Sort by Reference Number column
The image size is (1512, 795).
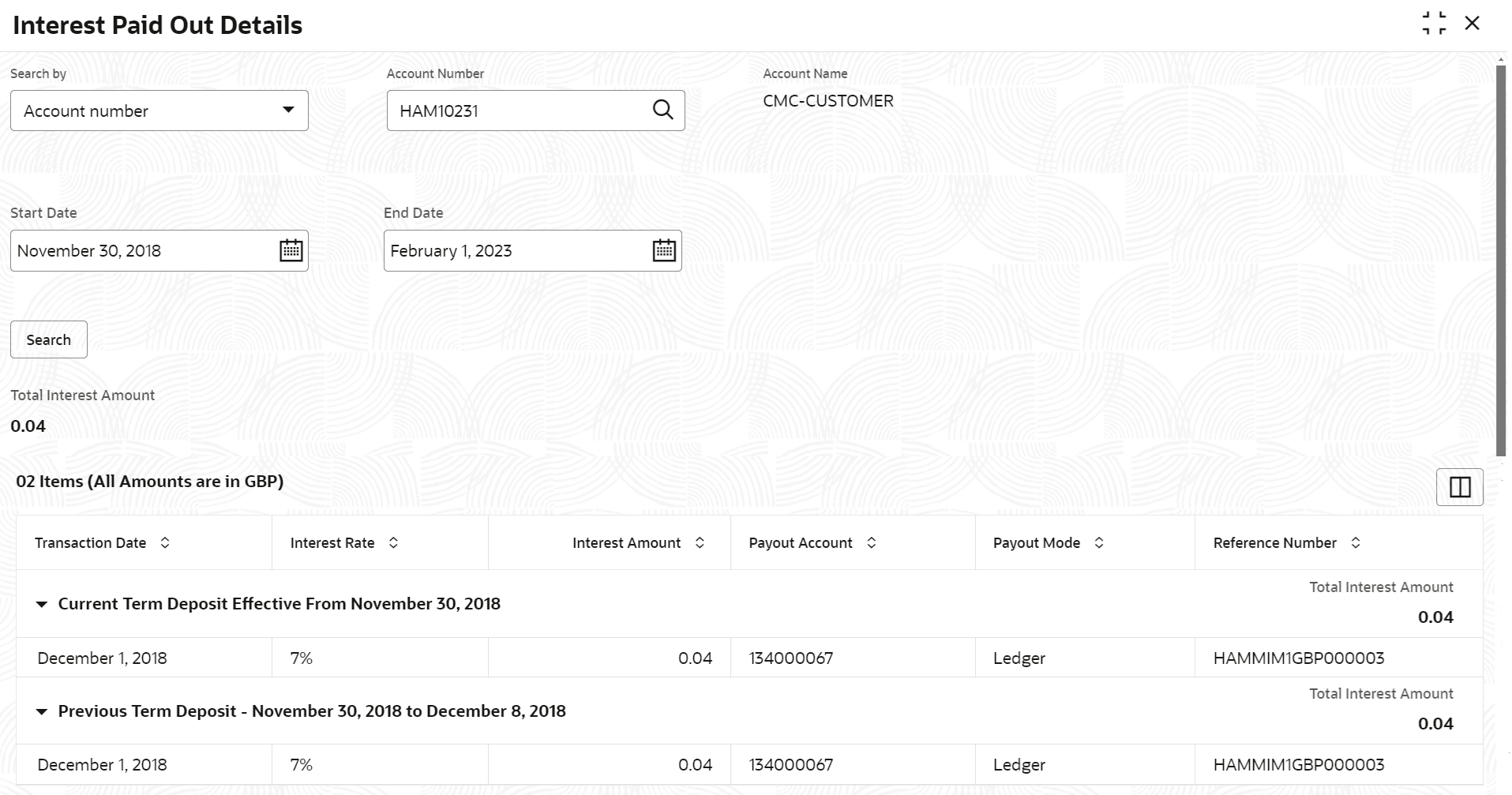tap(1356, 543)
